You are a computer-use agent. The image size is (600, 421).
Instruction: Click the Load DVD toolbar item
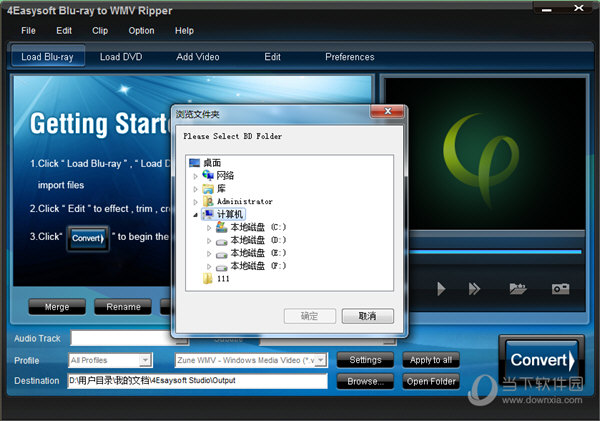(x=121, y=57)
